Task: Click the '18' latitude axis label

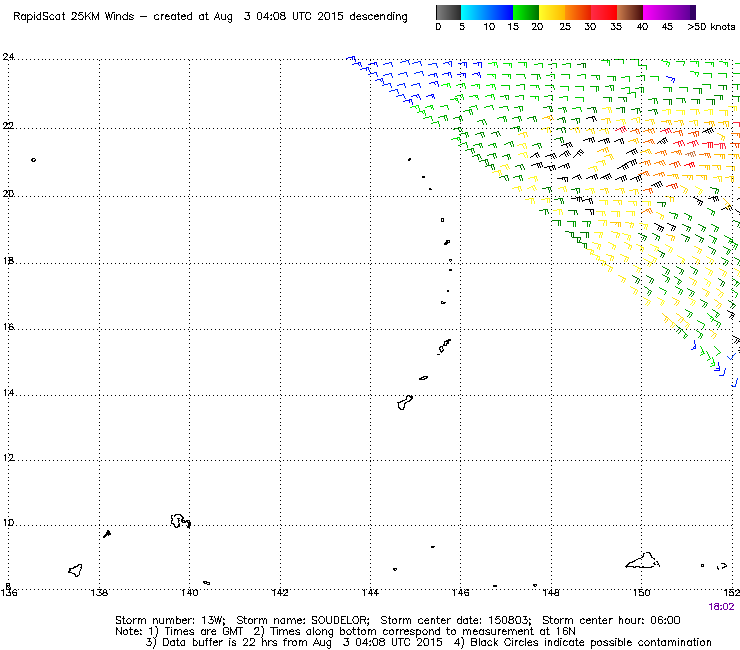Action: click(x=8, y=261)
